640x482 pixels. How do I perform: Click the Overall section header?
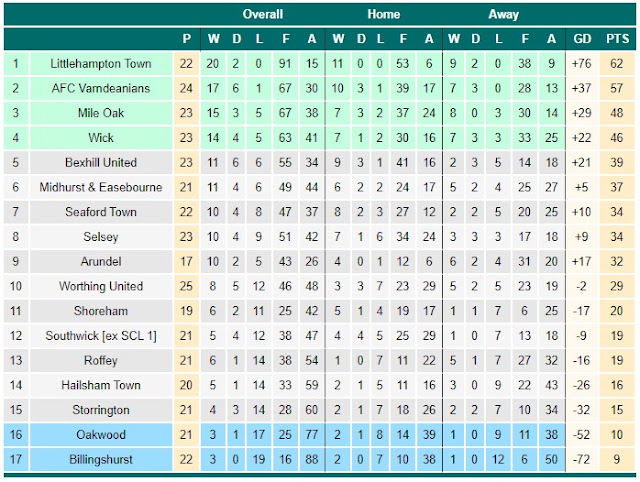point(263,14)
